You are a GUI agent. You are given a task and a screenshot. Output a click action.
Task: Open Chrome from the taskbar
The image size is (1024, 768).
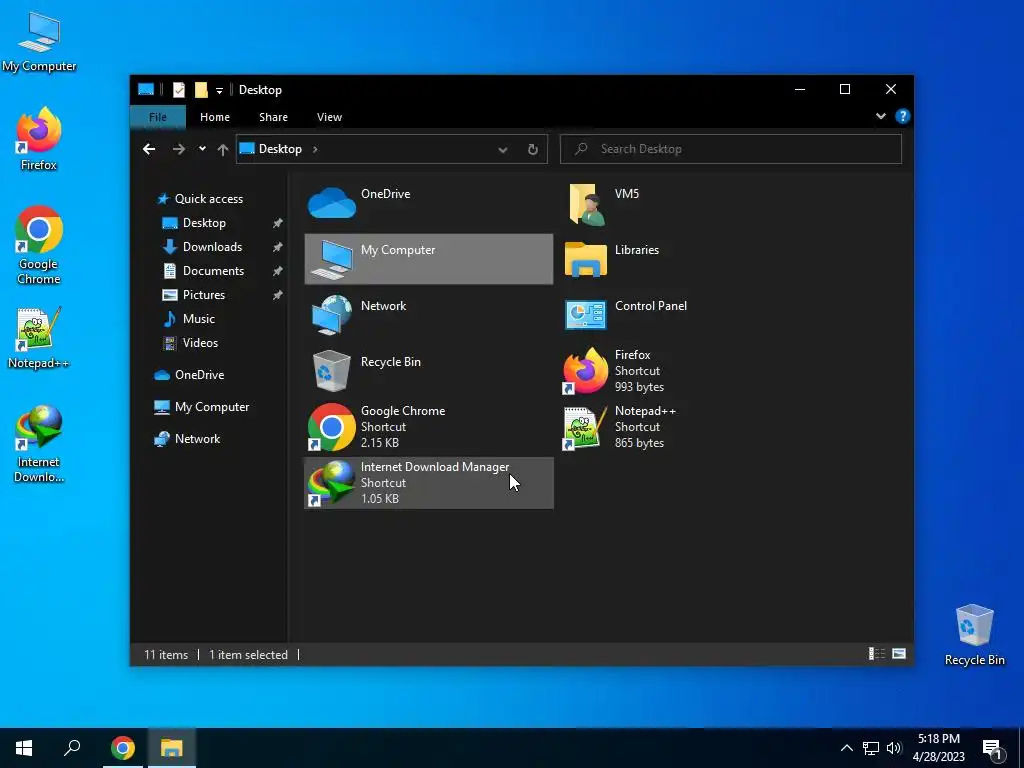point(123,748)
